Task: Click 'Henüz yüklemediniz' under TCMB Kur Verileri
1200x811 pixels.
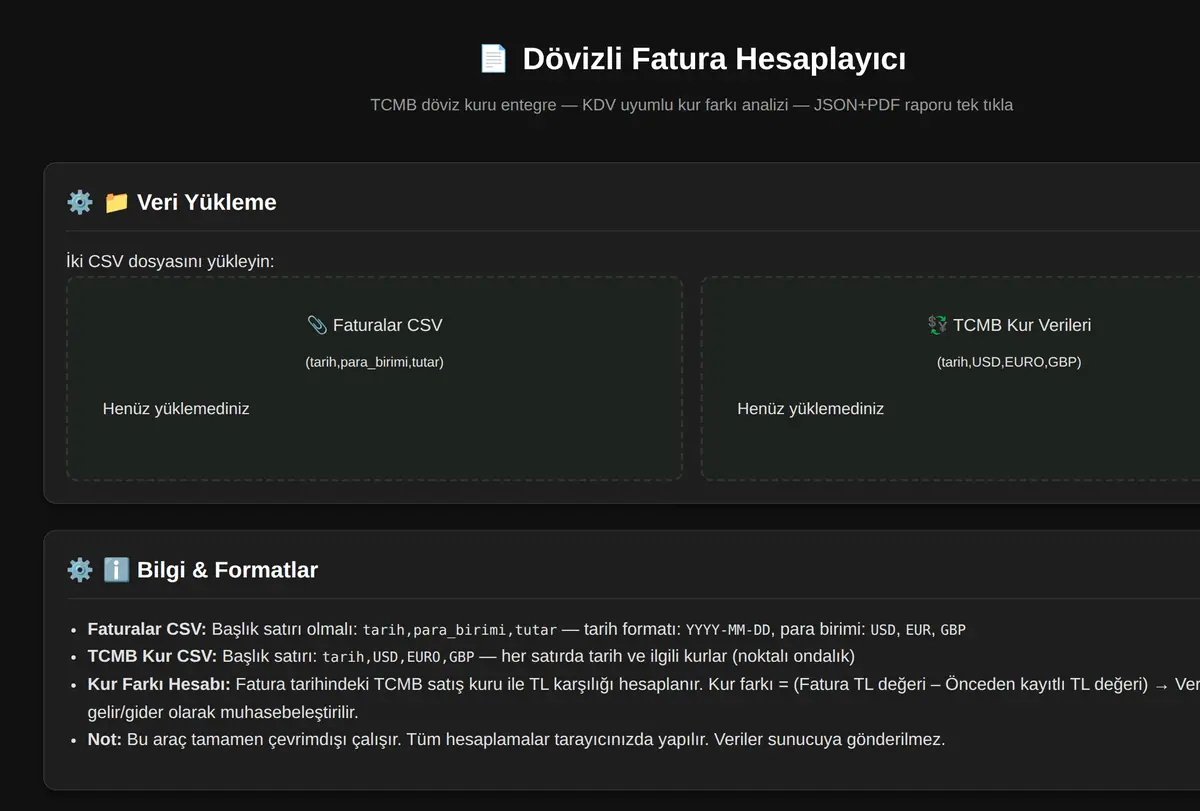Action: [811, 408]
